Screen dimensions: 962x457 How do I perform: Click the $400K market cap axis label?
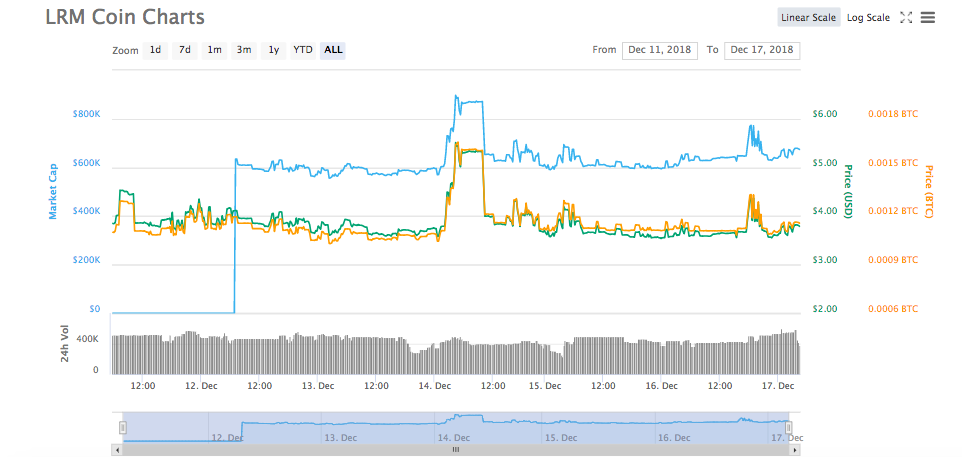tap(87, 211)
